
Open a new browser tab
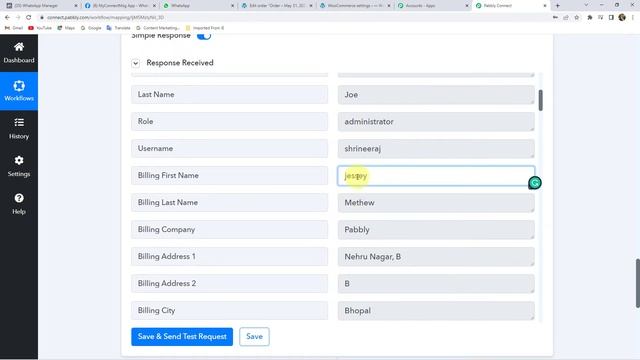[558, 6]
